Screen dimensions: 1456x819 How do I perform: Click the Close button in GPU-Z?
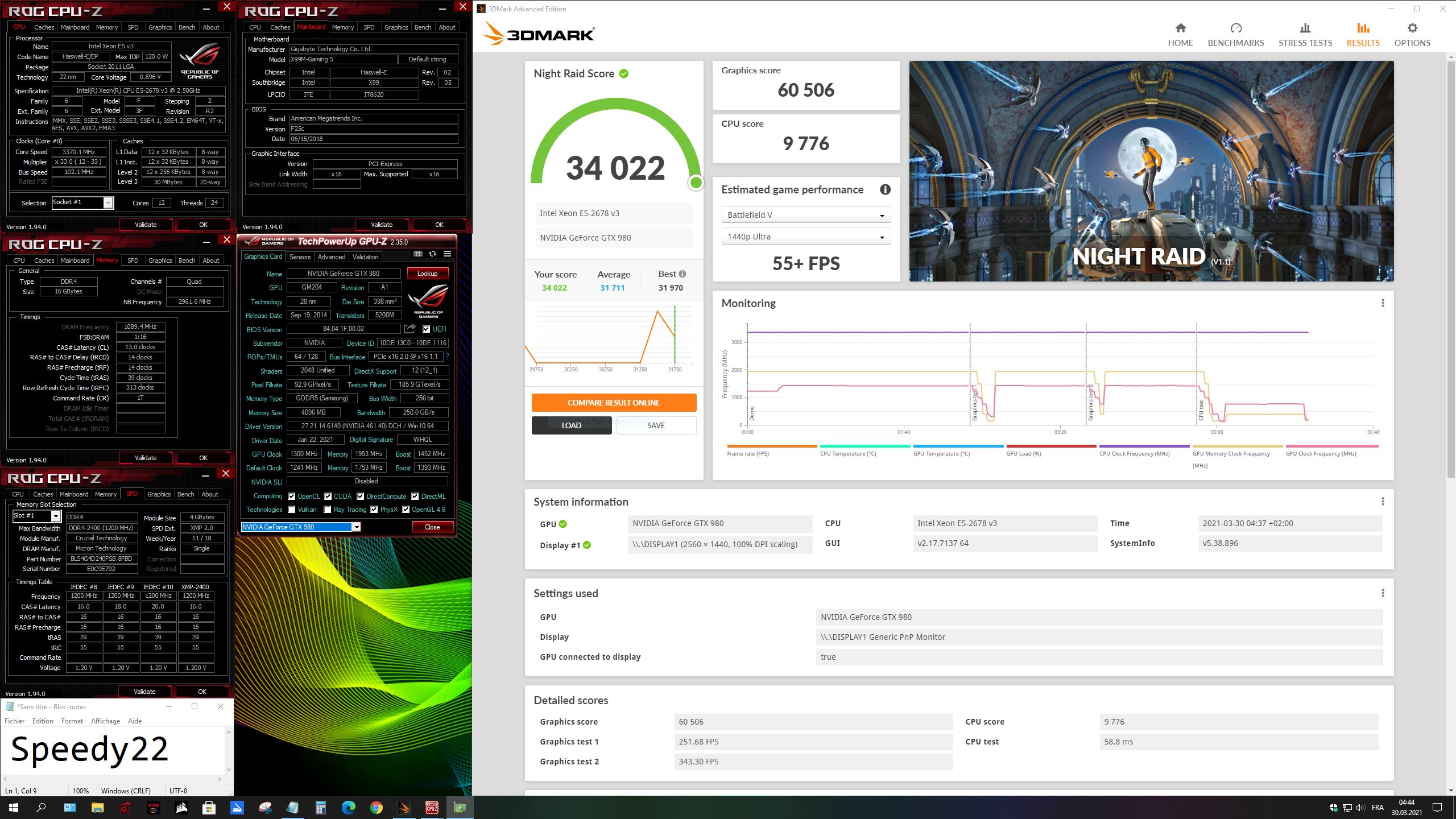coord(432,527)
